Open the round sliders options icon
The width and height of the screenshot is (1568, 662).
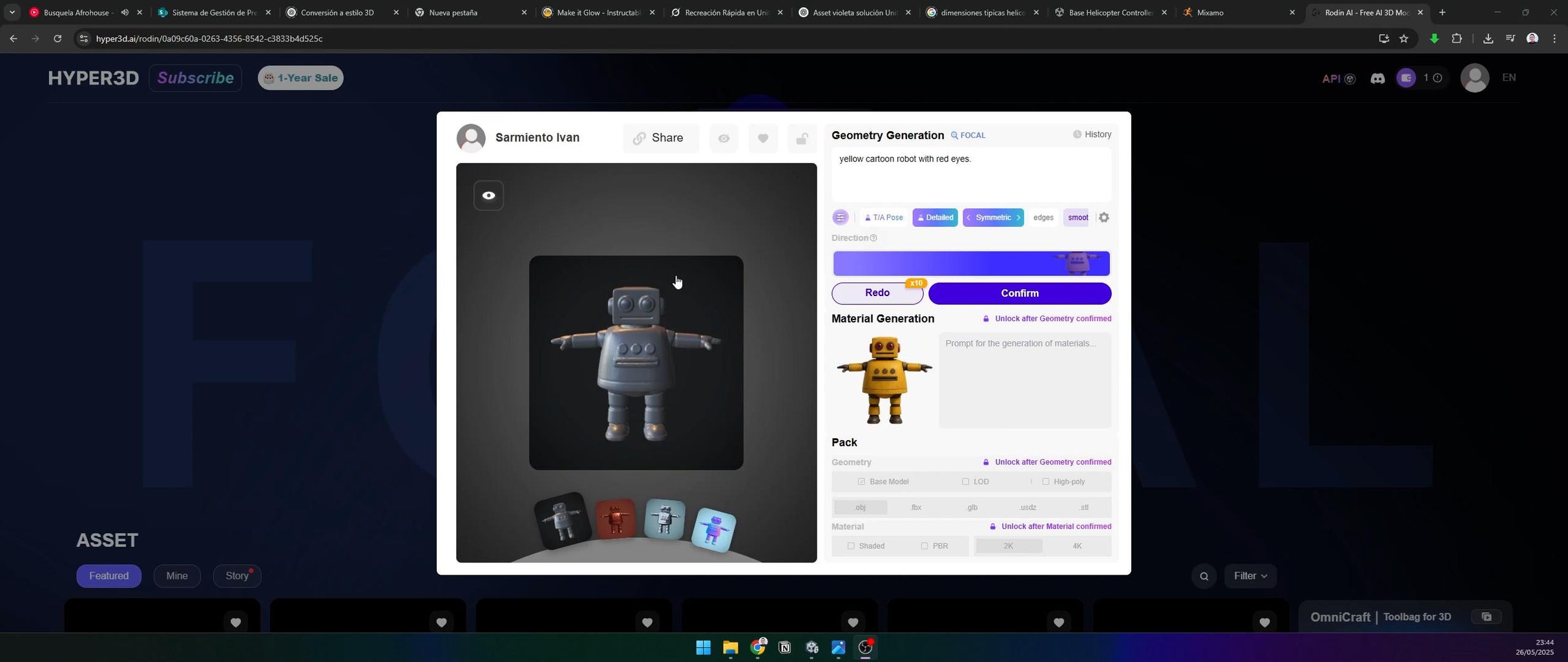[841, 217]
